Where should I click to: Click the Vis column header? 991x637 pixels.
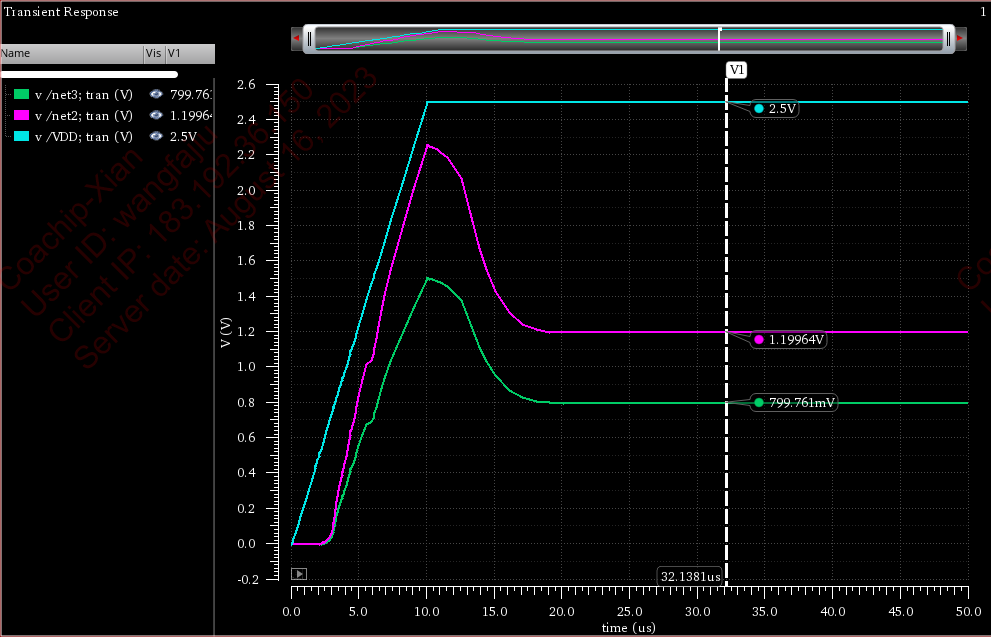tap(153, 53)
